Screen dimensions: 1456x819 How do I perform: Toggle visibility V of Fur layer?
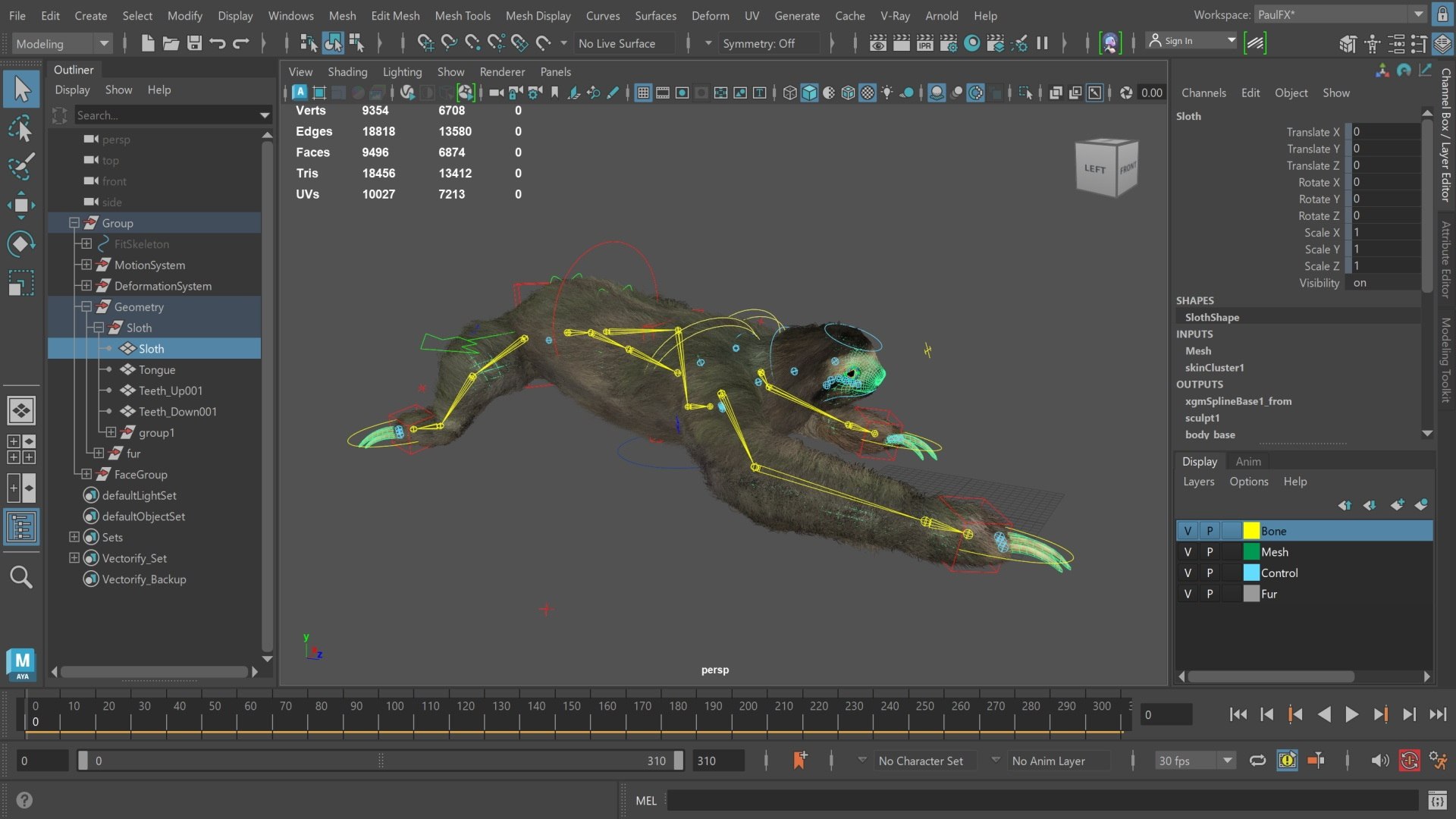[1188, 594]
